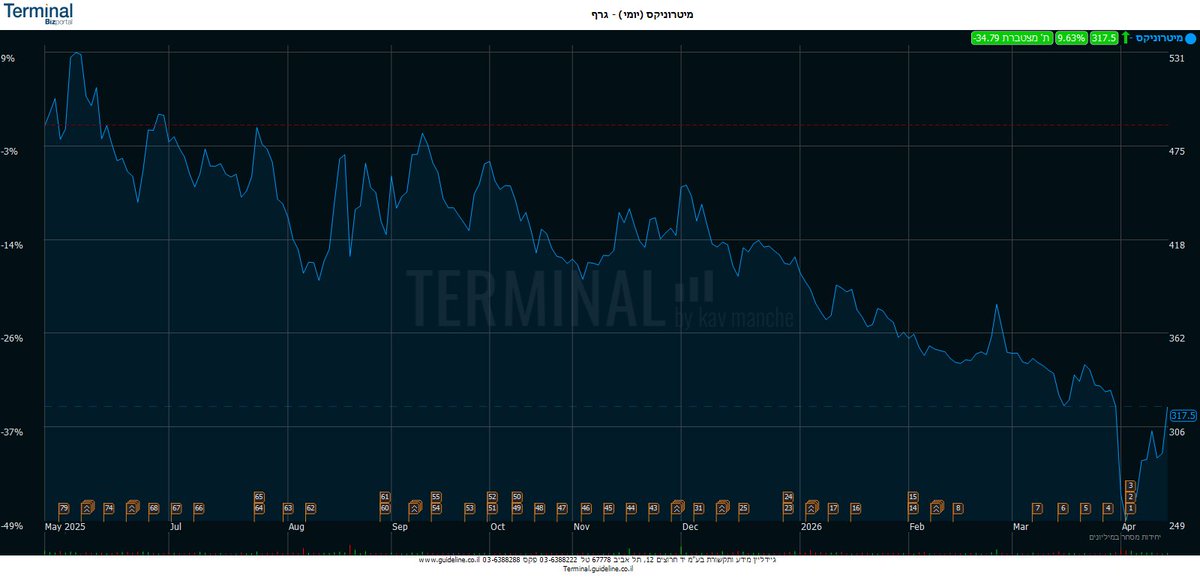
Task: Open event flag 44
Action: (x=631, y=508)
